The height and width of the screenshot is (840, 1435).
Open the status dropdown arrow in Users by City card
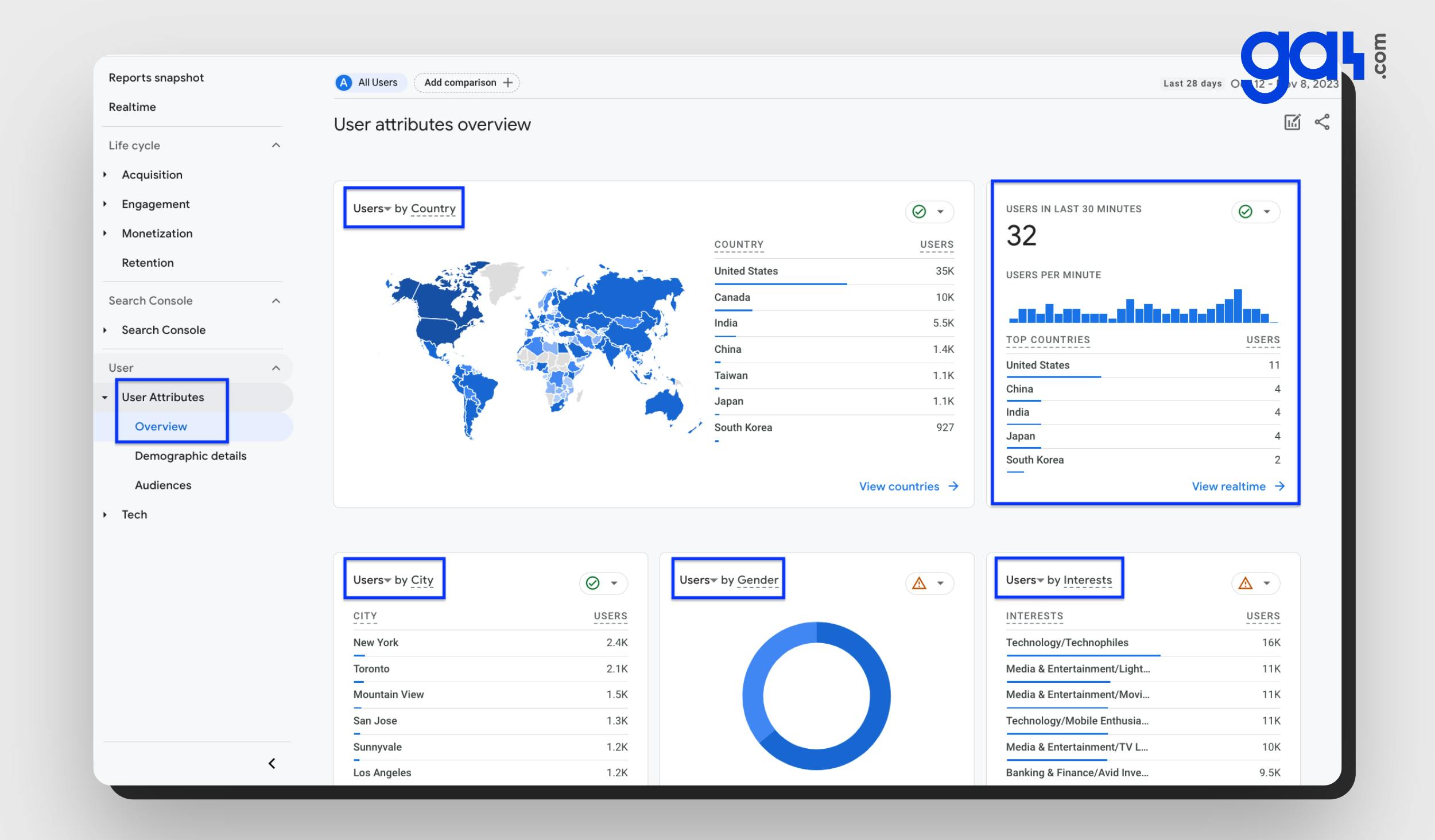point(614,583)
